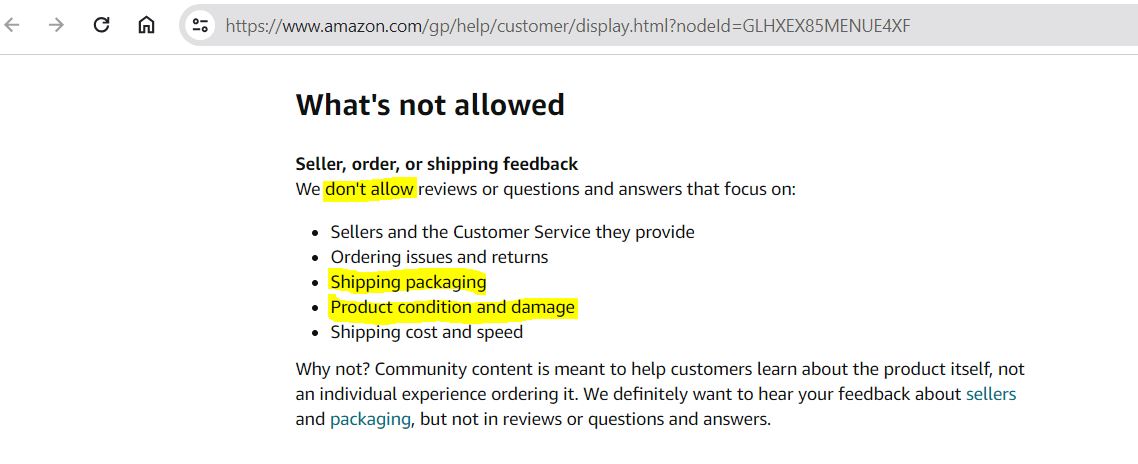Click highlighted "Product condition and damage" bullet

[x=453, y=307]
